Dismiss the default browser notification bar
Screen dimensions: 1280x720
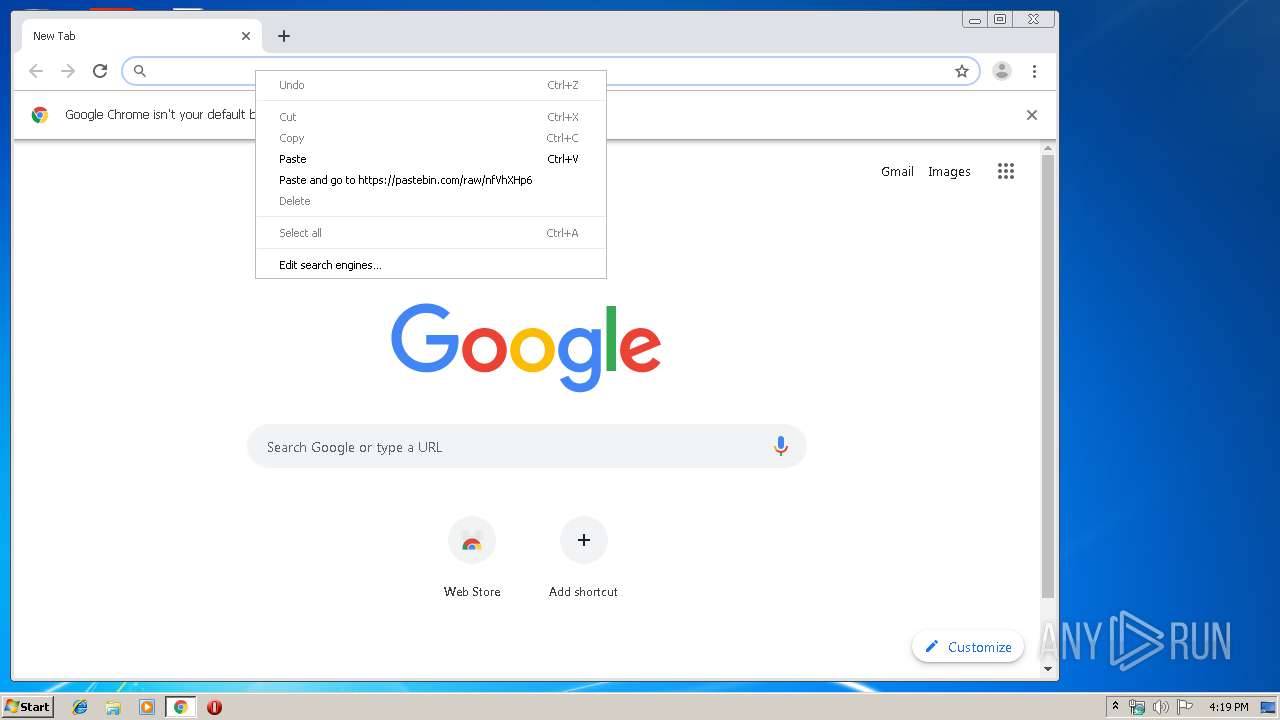point(1032,115)
